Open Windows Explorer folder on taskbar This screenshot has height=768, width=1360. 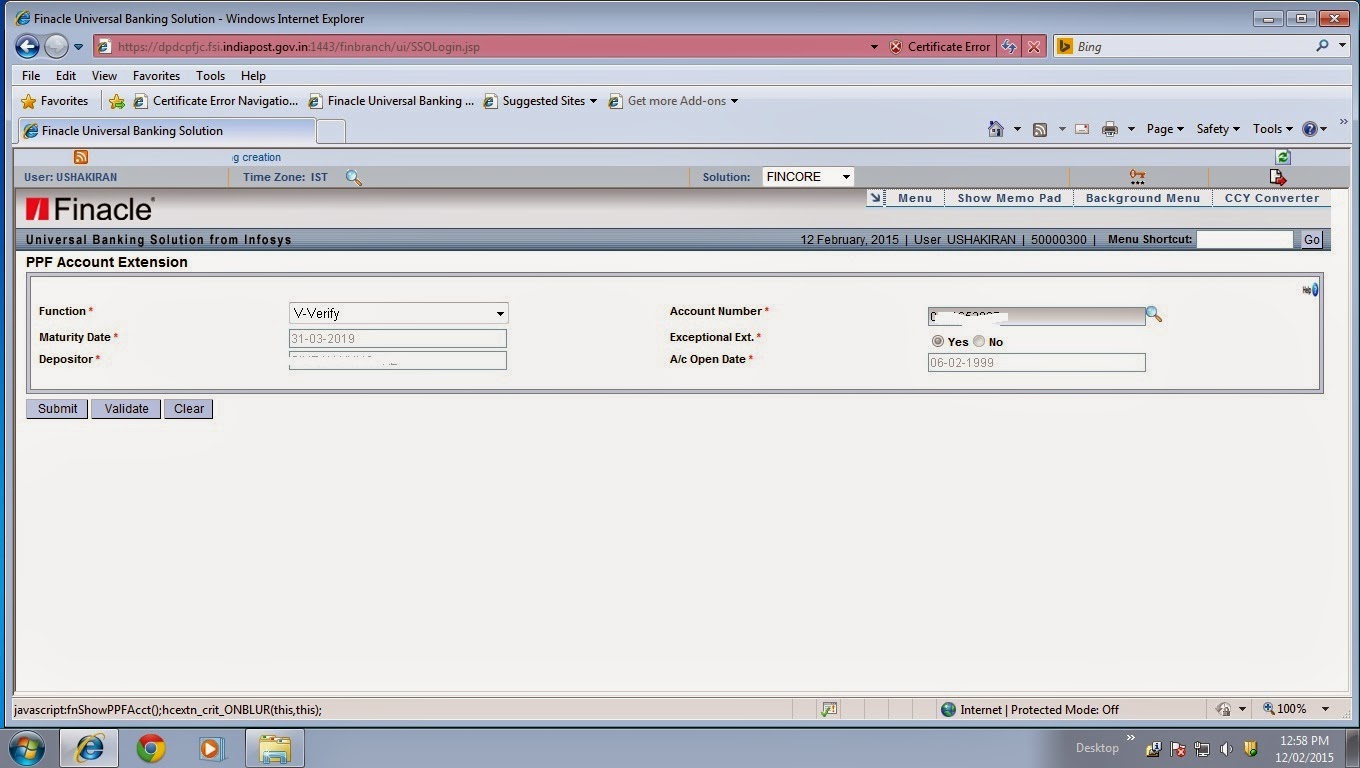click(x=275, y=748)
